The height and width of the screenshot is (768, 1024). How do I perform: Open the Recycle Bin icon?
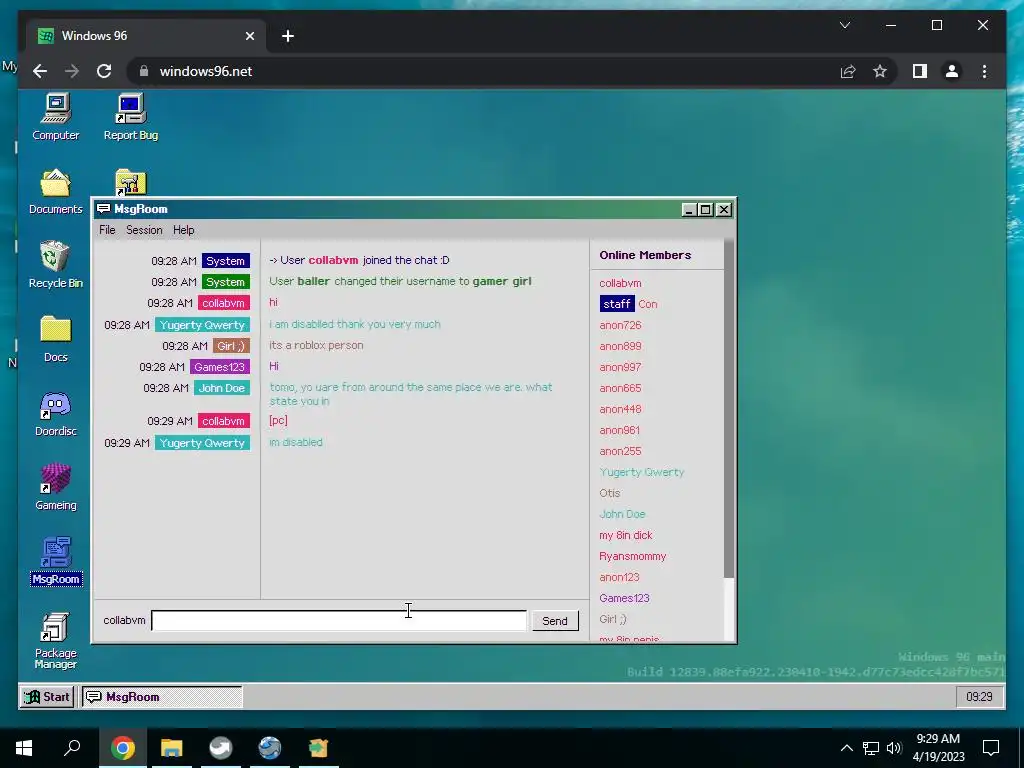click(x=56, y=265)
